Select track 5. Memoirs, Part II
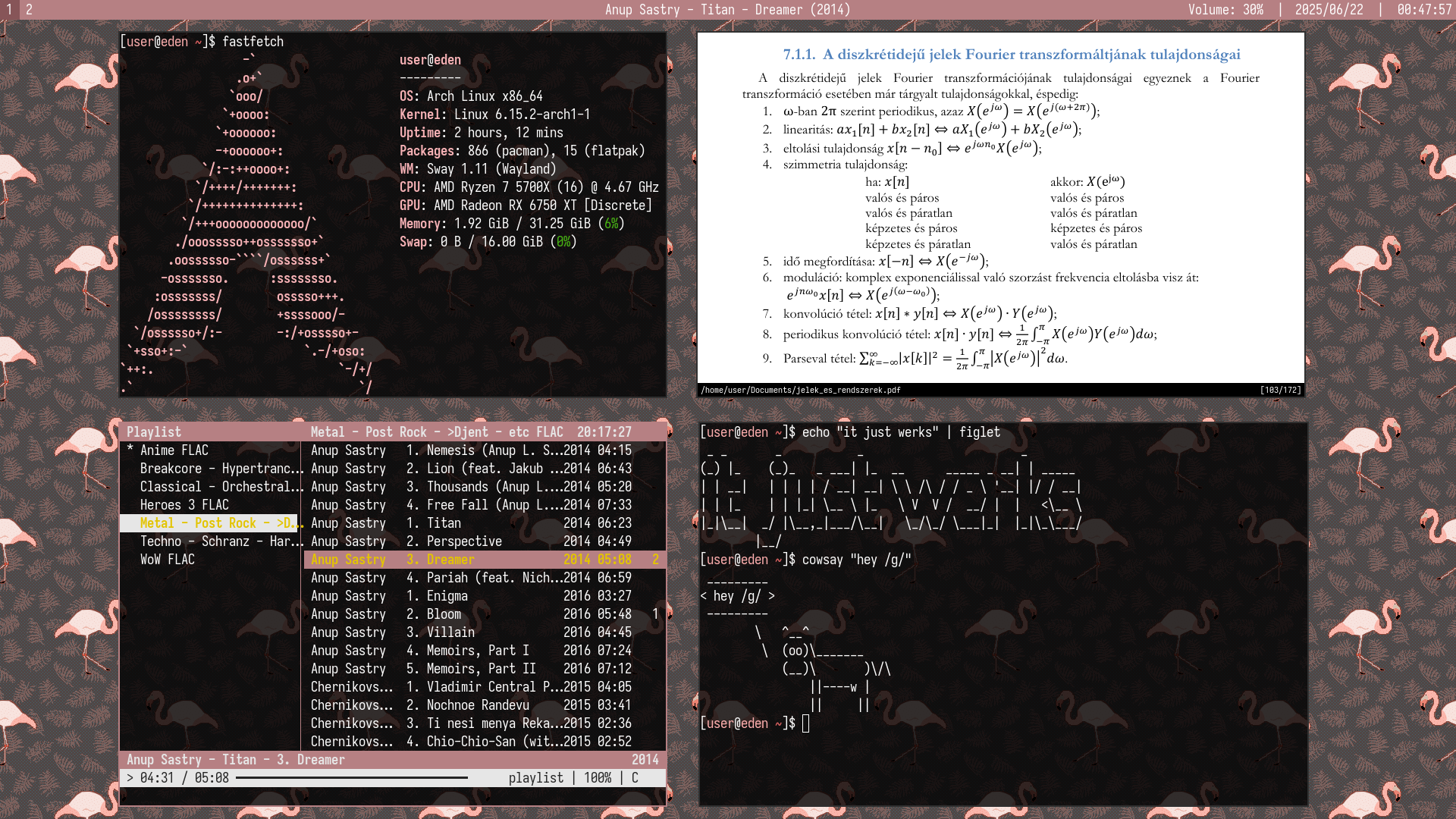Image resolution: width=1456 pixels, height=819 pixels. click(x=485, y=669)
